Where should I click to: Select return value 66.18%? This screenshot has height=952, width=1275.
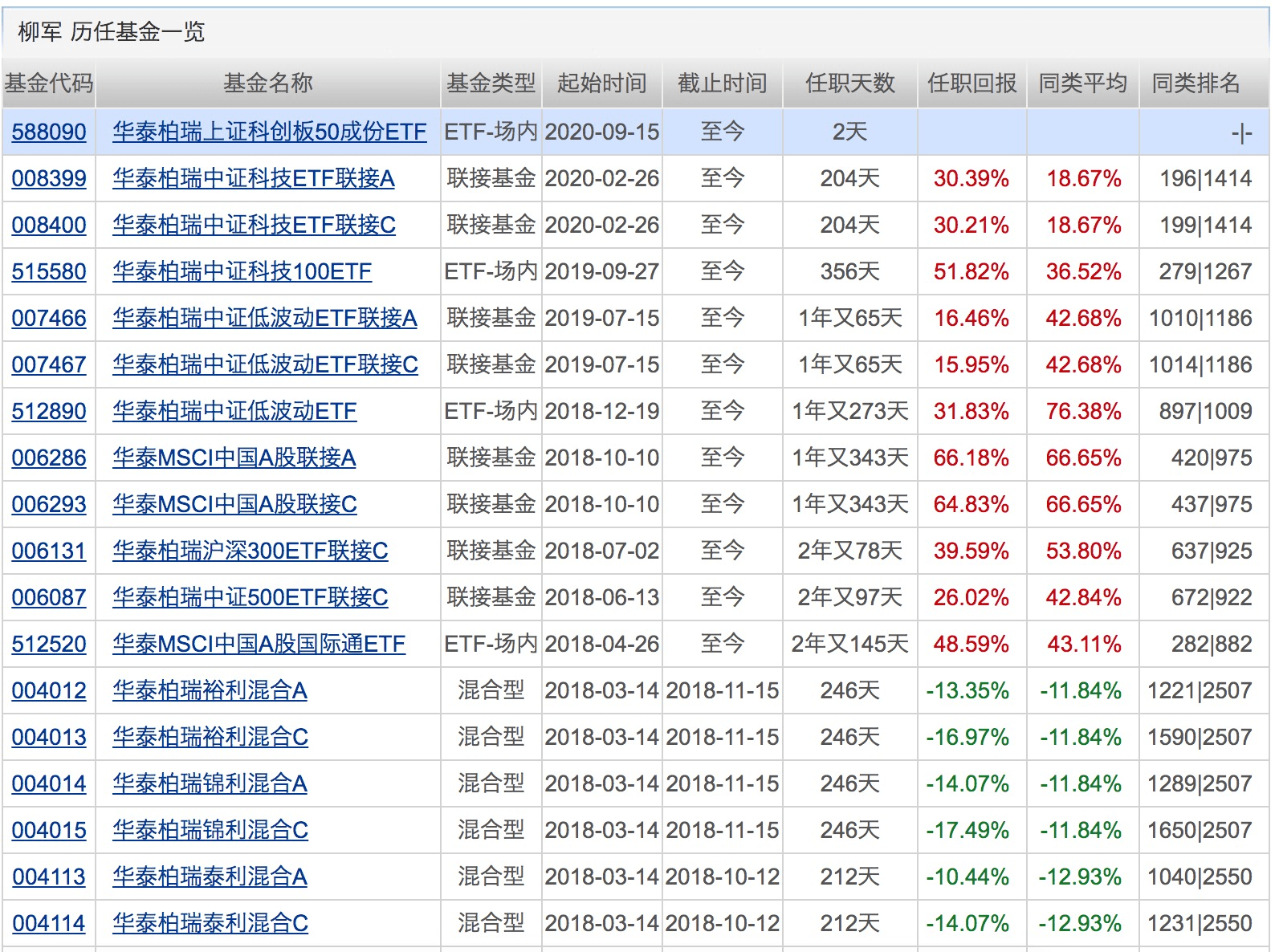971,458
